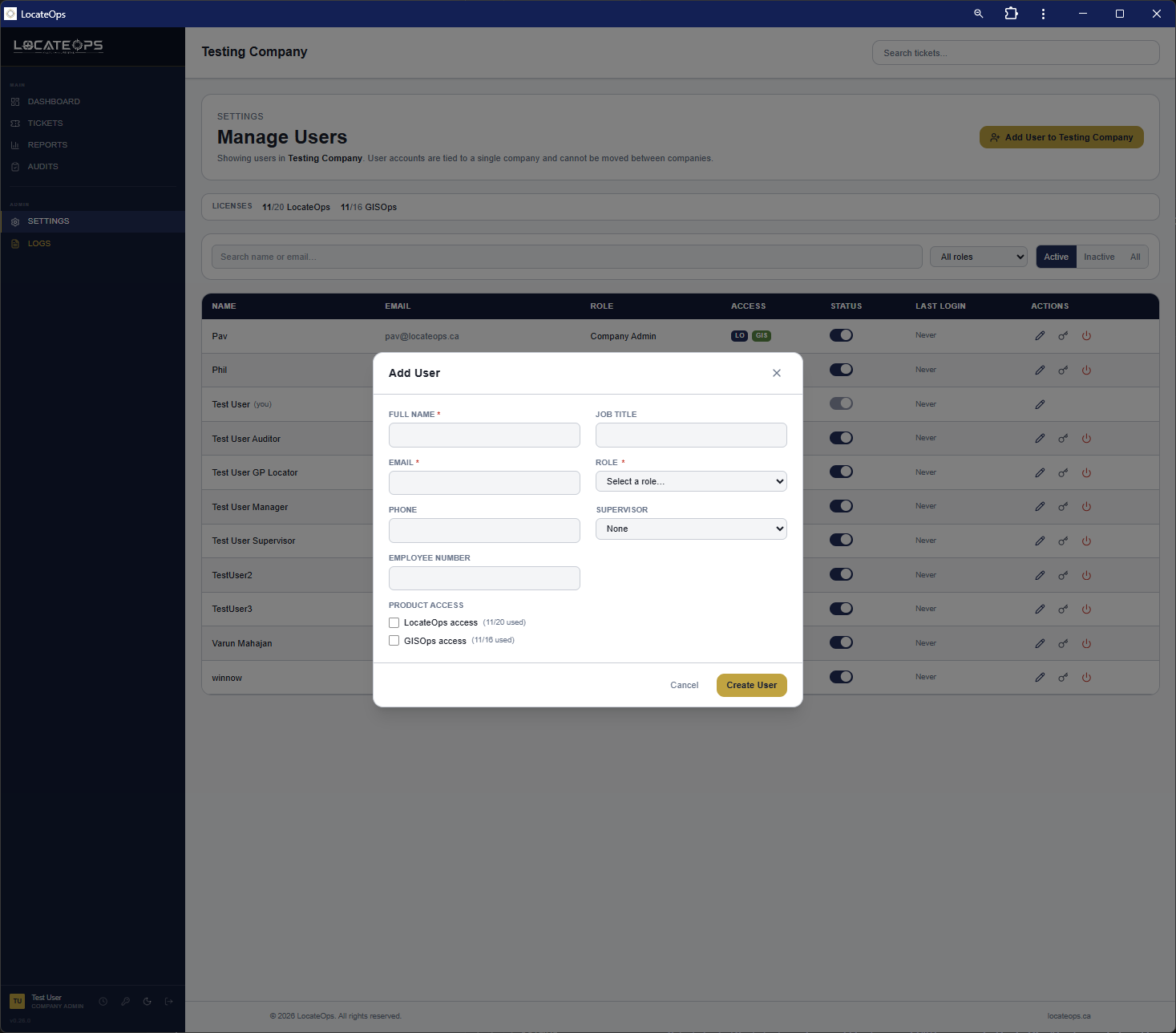Click the key icon for Test User GP Locator
1176x1033 pixels.
pos(1063,473)
